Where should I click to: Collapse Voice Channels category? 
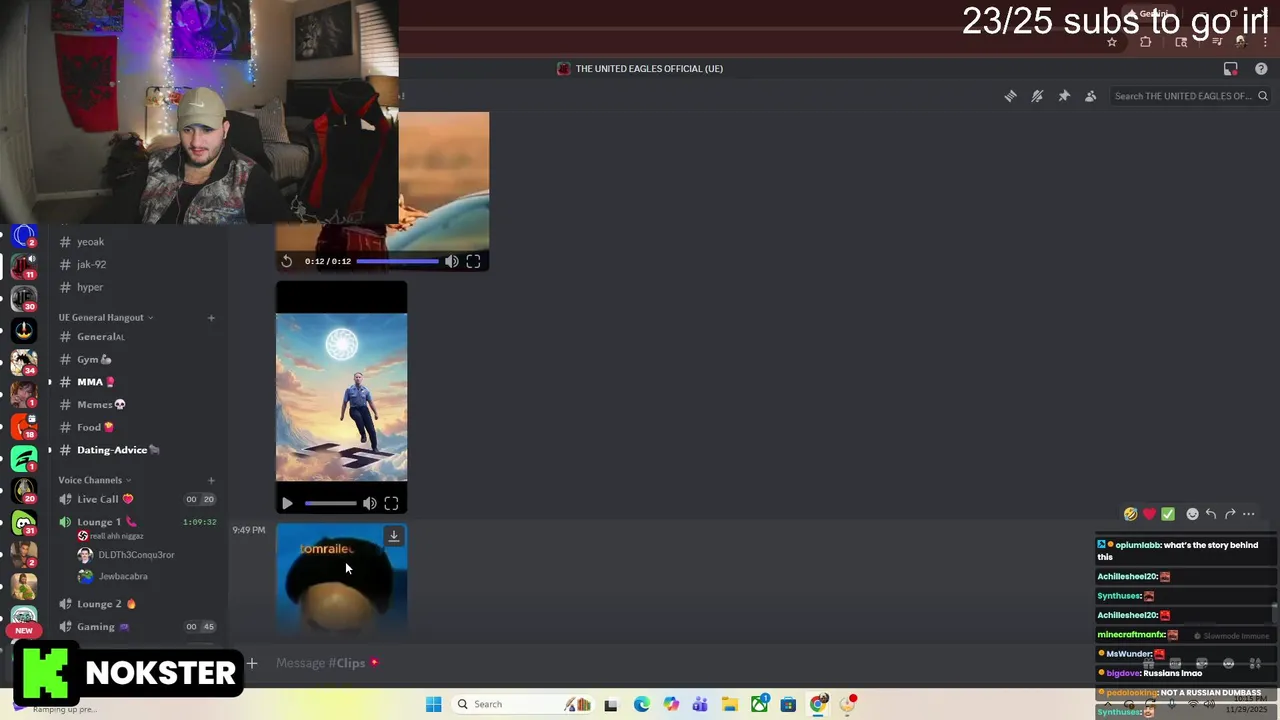[94, 481]
